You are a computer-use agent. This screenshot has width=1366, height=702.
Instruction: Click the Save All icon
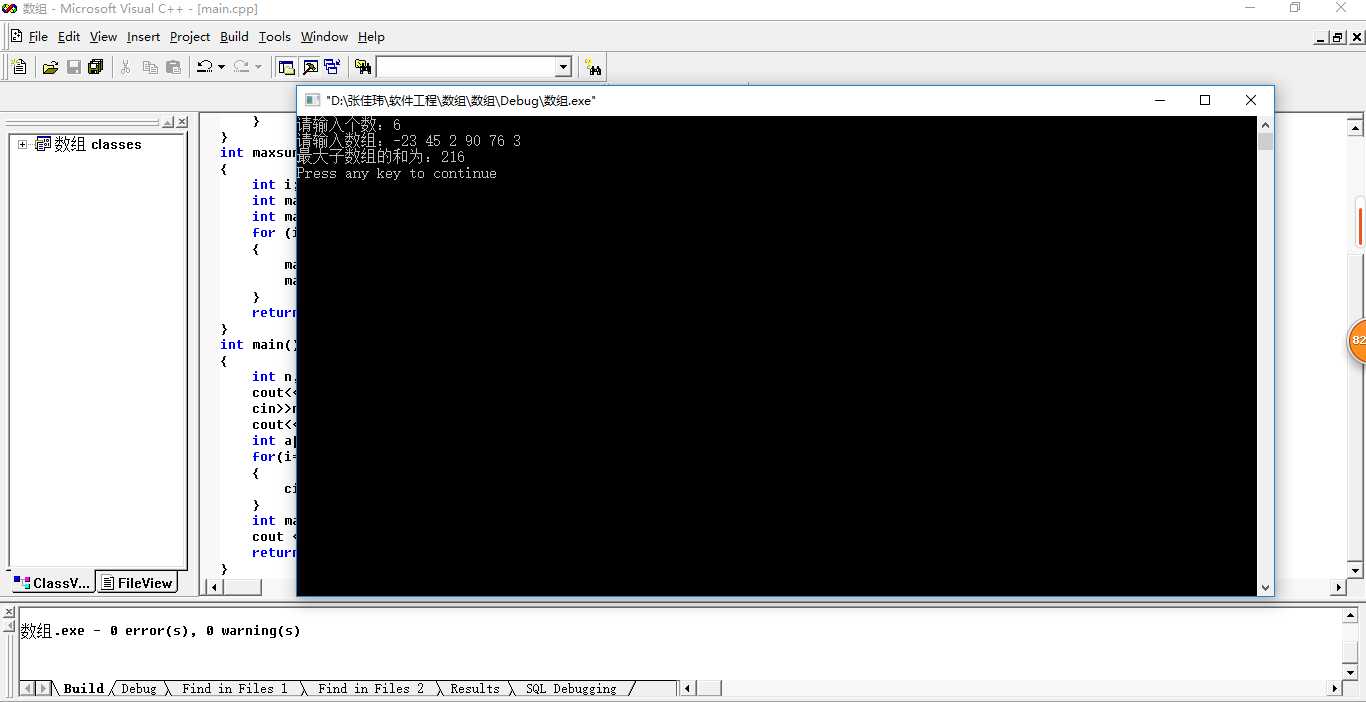coord(96,67)
